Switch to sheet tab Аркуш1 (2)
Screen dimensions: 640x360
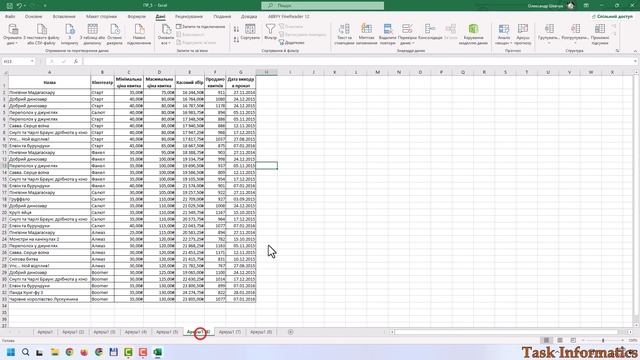pyautogui.click(x=73, y=332)
